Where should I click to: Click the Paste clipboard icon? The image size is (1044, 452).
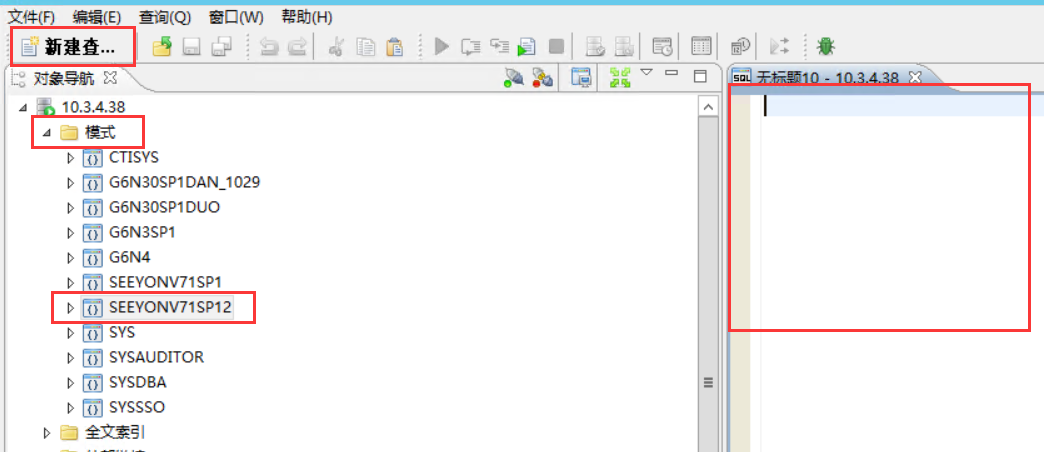395,47
